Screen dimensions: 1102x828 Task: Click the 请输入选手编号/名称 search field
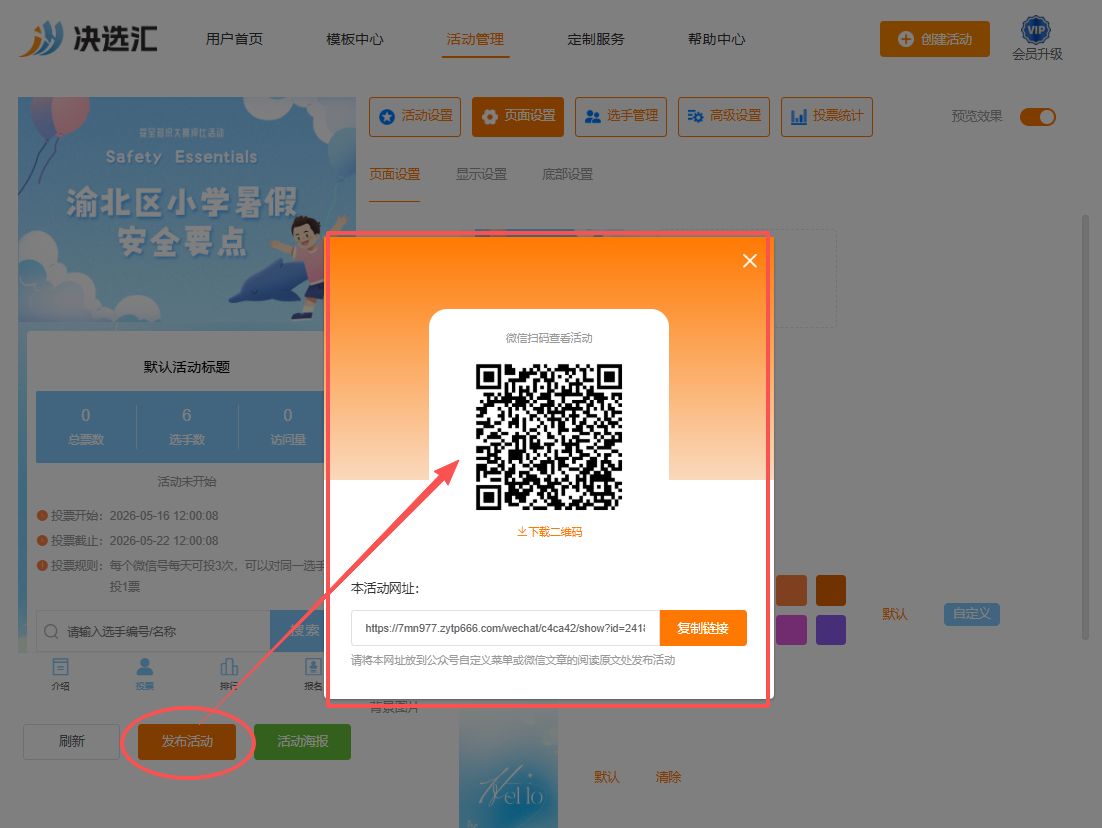[x=153, y=631]
